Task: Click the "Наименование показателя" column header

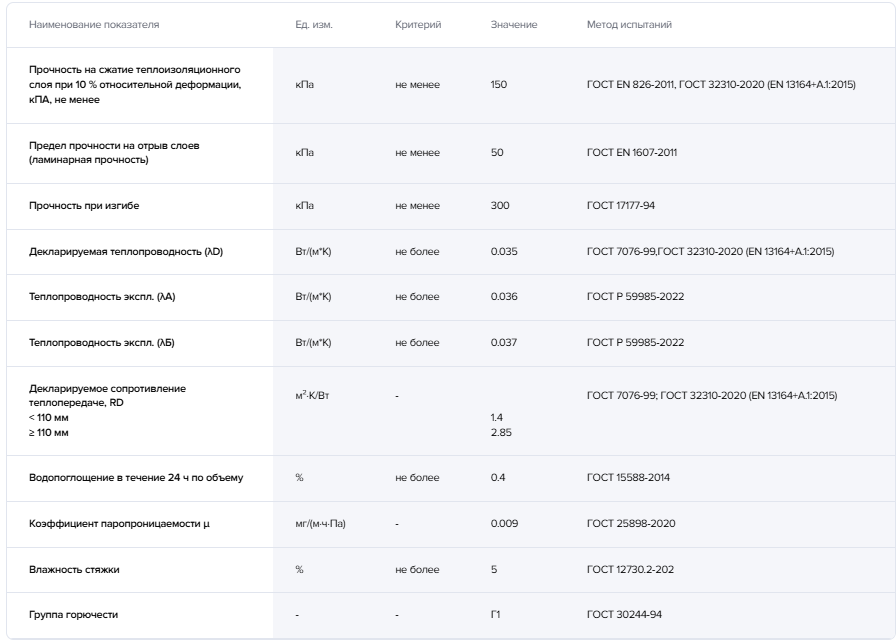Action: coord(94,23)
